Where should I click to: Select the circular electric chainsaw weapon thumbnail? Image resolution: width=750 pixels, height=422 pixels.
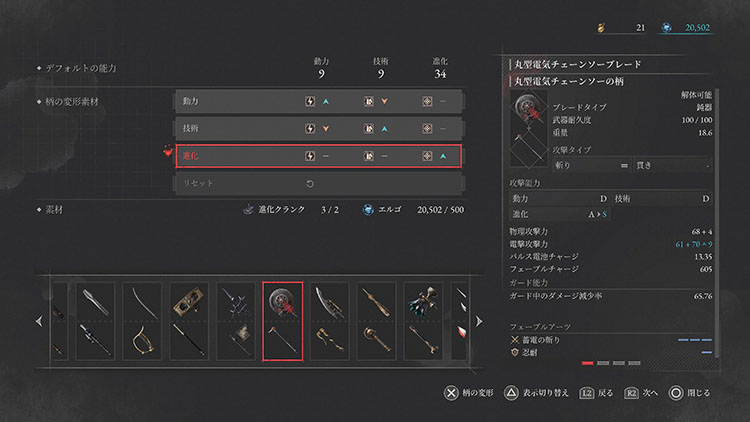tap(283, 321)
